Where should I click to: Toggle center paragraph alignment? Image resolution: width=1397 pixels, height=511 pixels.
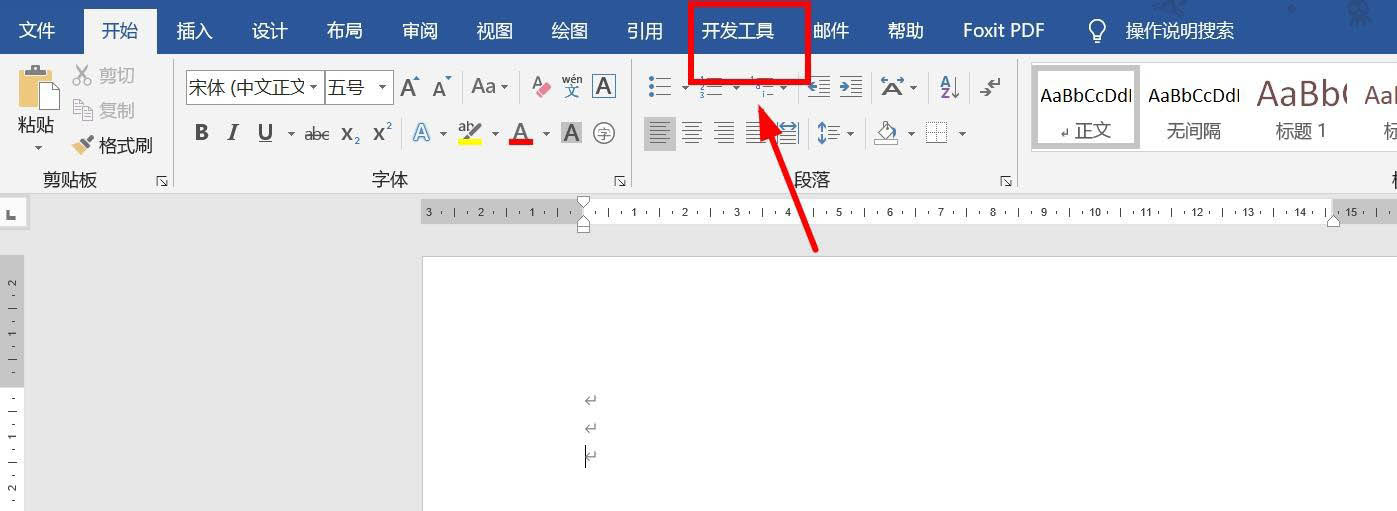[692, 133]
